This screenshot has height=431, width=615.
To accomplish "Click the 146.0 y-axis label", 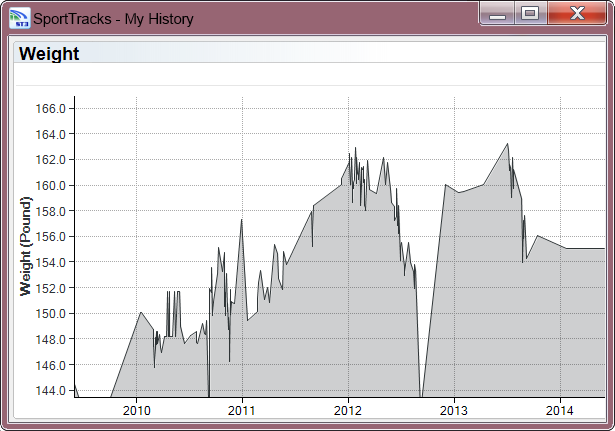I will point(51,365).
